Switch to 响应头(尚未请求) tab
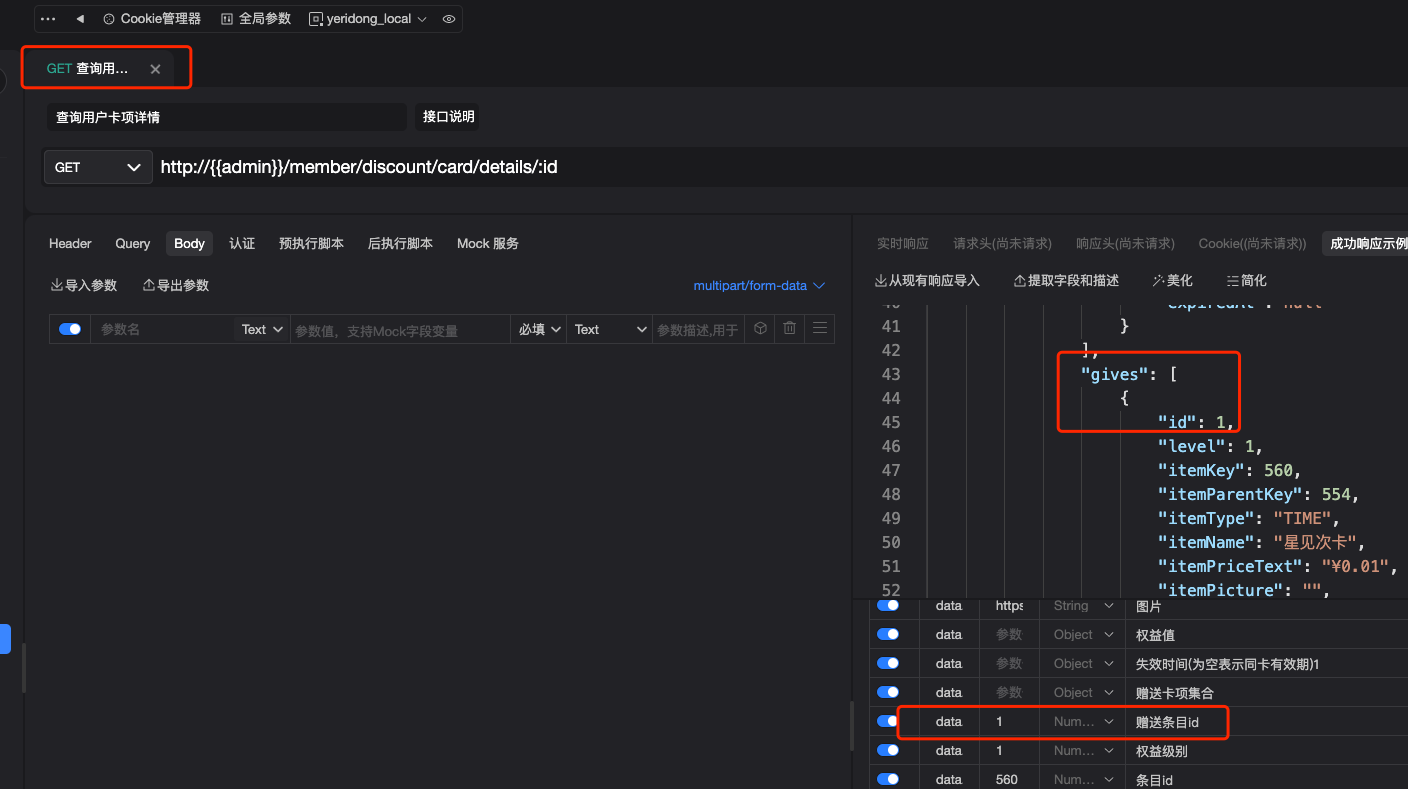This screenshot has width=1408, height=789. [1125, 243]
